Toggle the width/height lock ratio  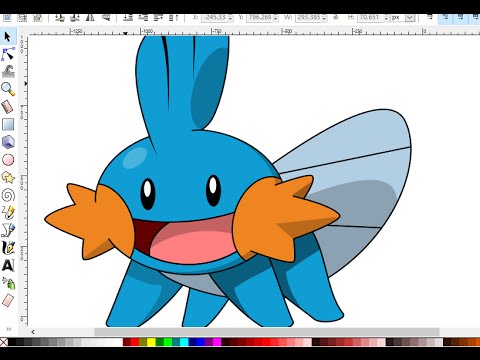click(x=336, y=17)
